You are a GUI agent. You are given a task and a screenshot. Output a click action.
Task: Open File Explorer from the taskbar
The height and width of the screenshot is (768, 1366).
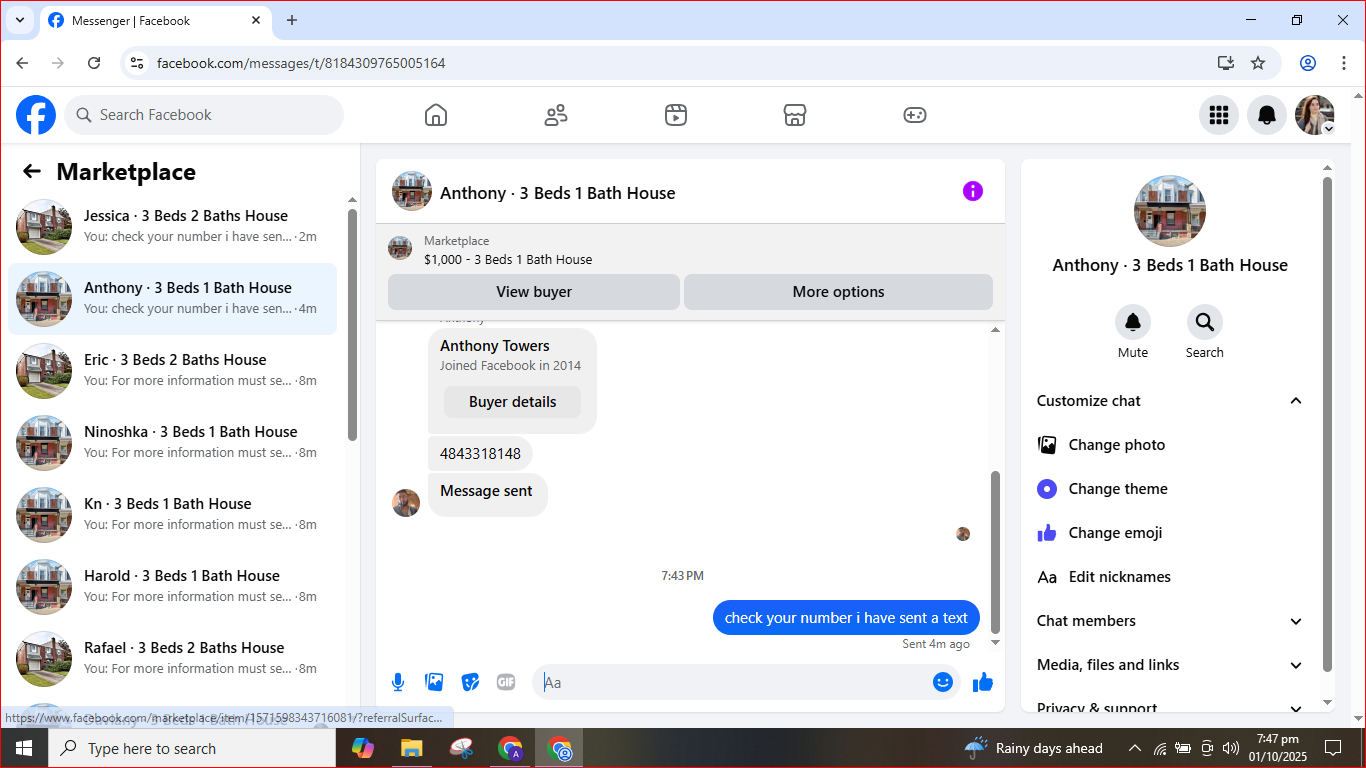point(411,748)
